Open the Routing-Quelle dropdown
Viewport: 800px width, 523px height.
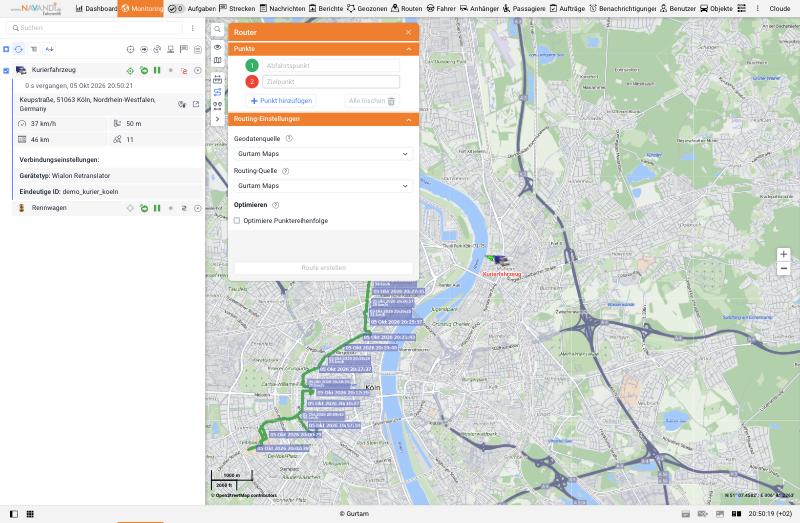323,186
